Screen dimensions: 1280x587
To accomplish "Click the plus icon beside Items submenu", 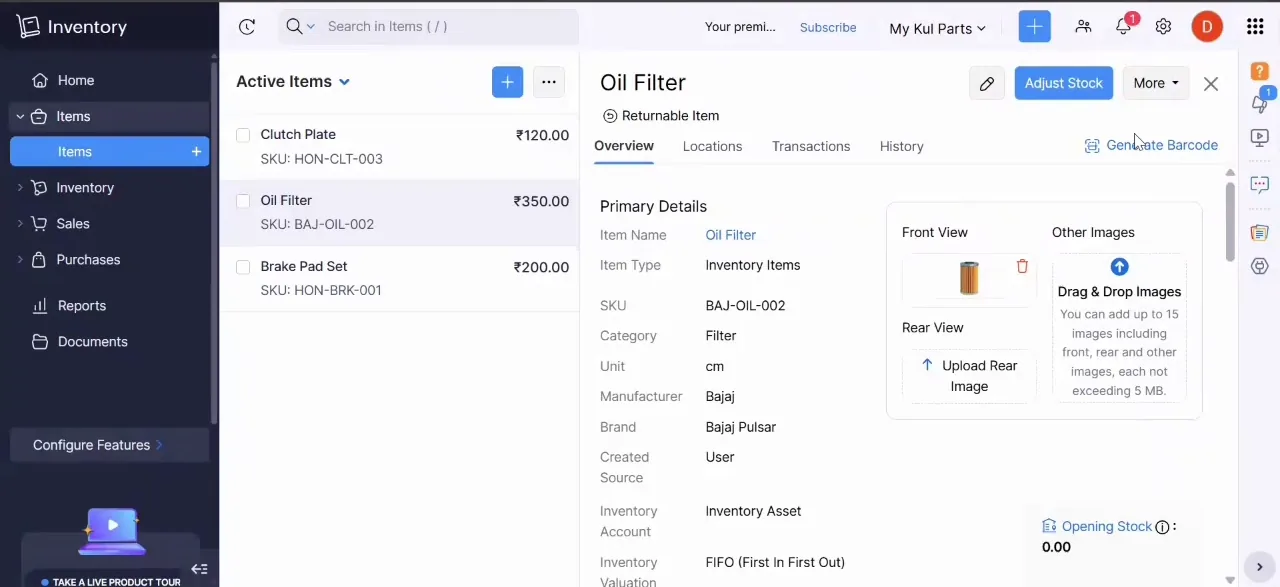I will tap(196, 152).
